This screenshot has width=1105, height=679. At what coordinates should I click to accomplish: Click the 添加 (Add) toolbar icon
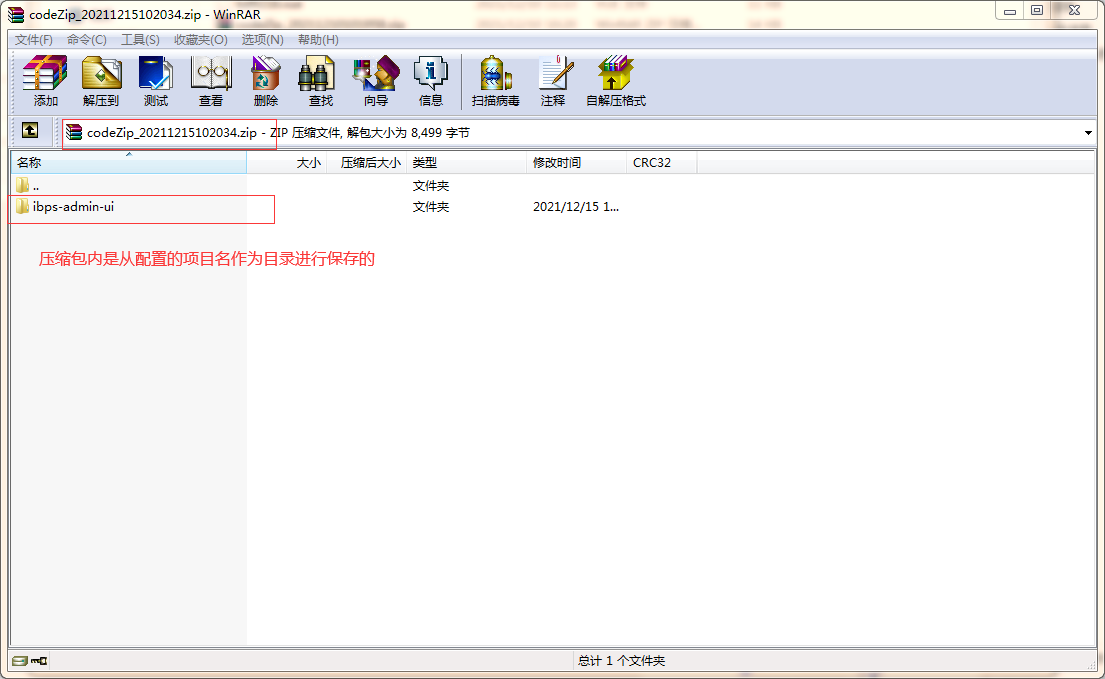click(x=45, y=81)
